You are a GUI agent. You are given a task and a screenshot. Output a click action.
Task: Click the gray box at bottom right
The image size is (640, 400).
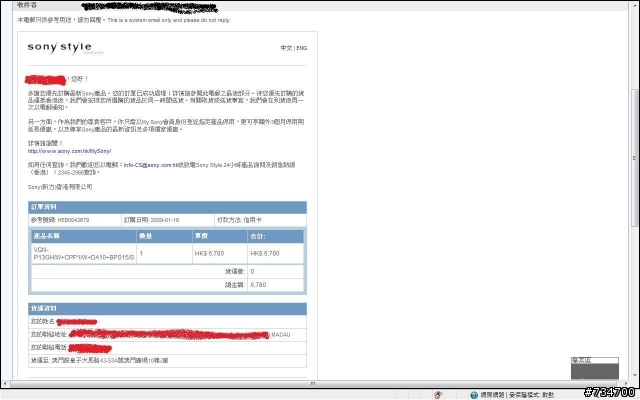pyautogui.click(x=595, y=371)
